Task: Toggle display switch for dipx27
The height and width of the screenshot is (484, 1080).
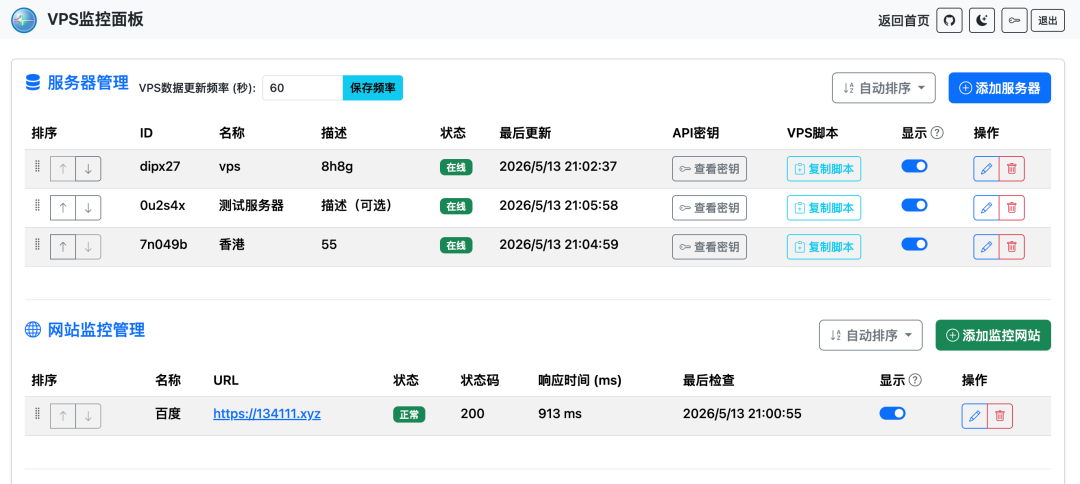Action: tap(915, 166)
